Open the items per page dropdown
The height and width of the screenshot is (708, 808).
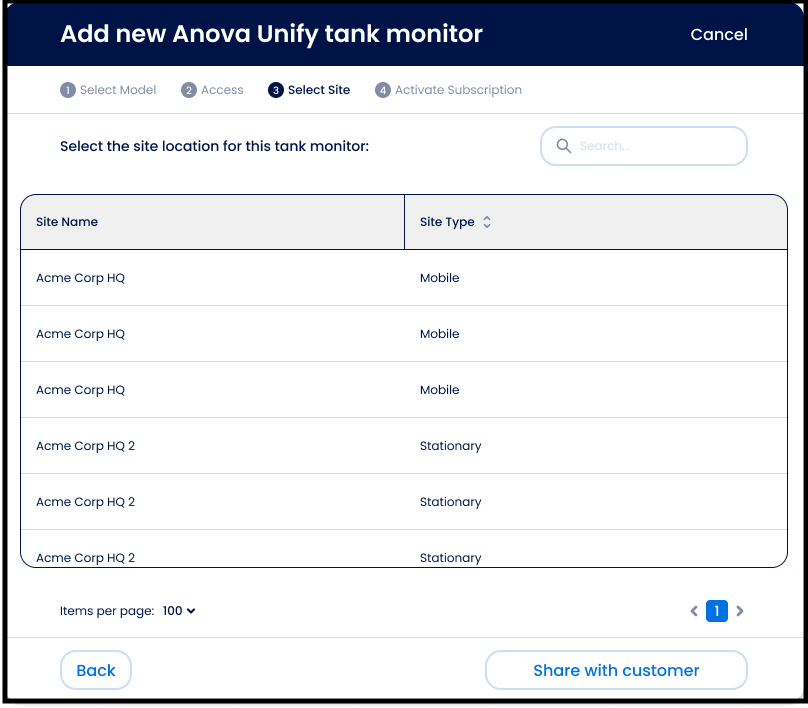pos(179,611)
